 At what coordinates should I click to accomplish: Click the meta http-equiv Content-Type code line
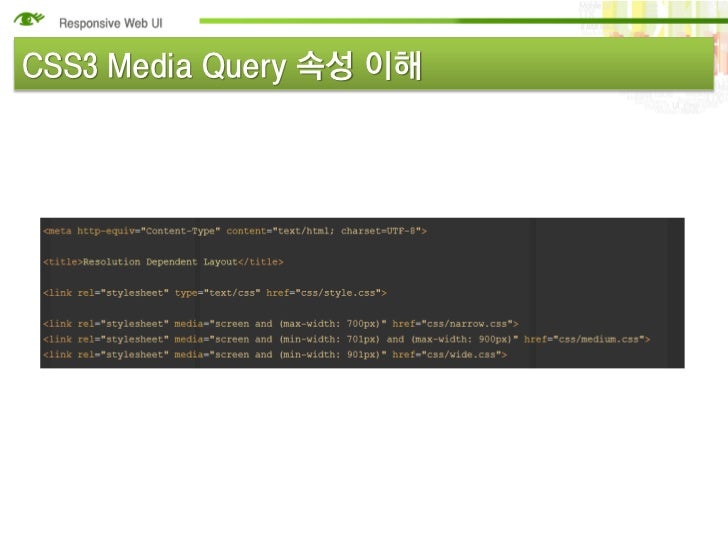click(234, 231)
